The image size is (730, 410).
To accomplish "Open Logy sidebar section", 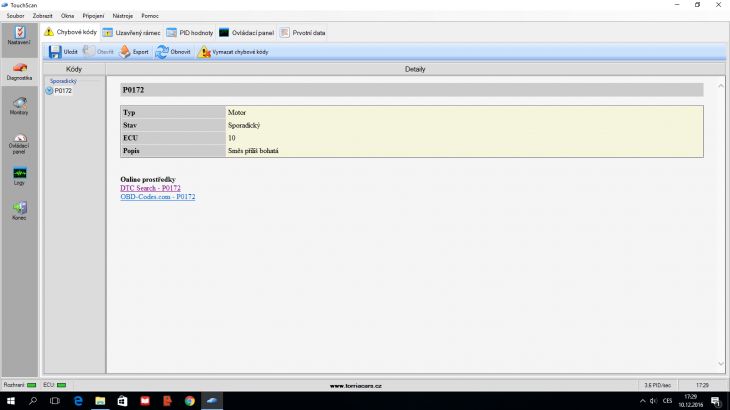I will click(x=19, y=176).
